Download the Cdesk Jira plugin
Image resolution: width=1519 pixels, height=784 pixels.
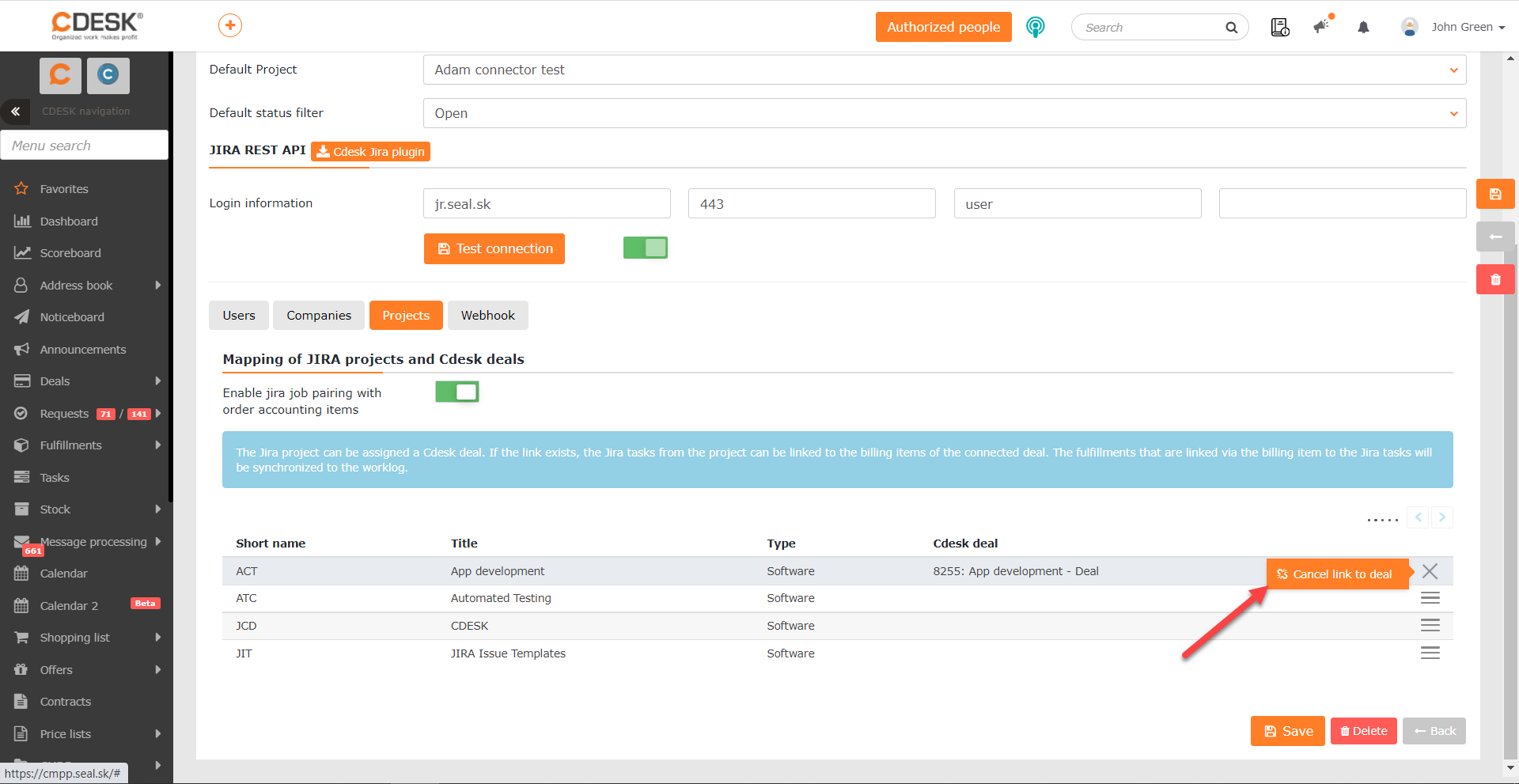point(370,151)
